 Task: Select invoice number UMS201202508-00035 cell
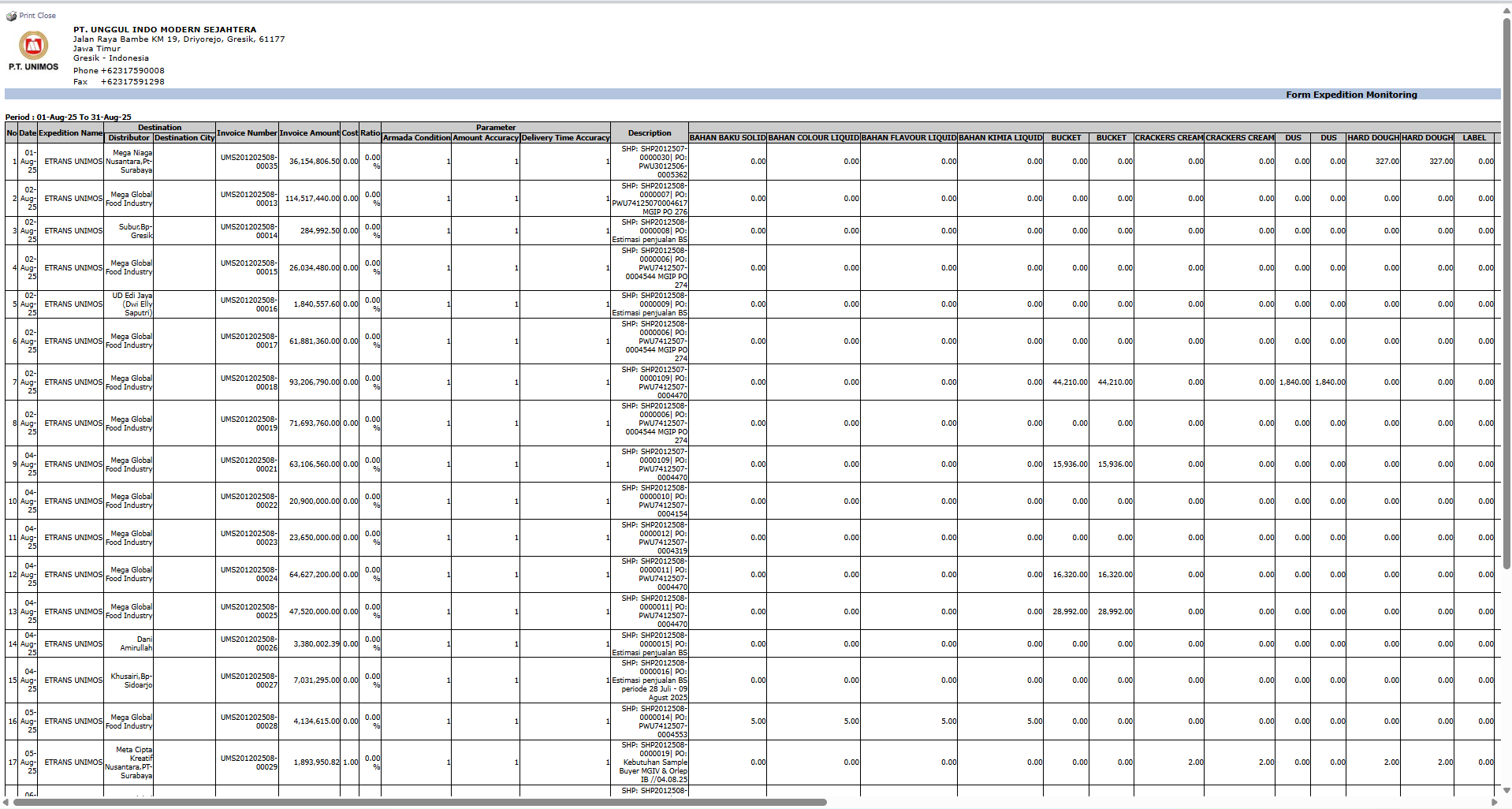coord(248,162)
